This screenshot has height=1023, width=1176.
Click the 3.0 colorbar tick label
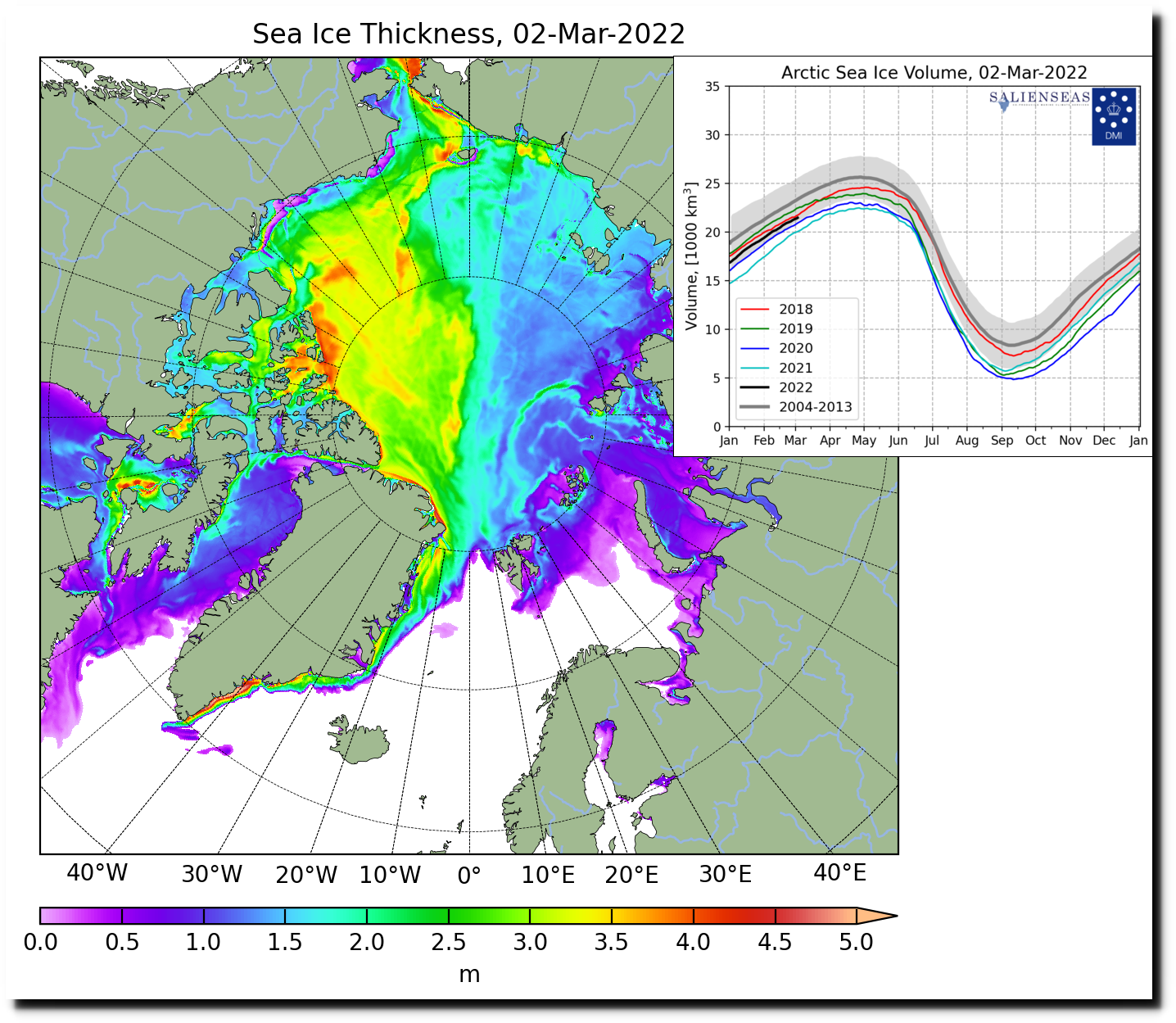(530, 942)
